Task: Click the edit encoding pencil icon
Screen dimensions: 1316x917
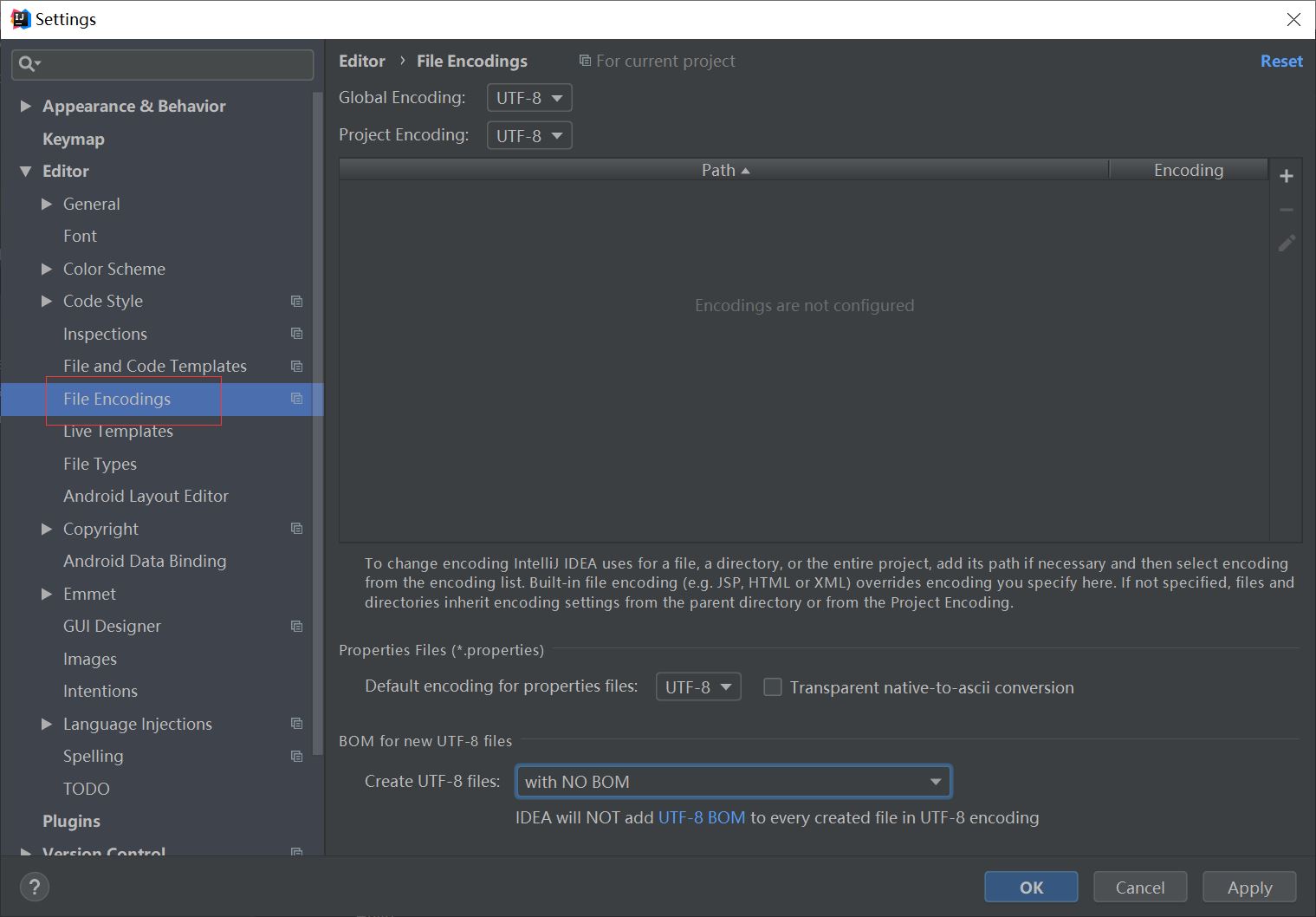Action: coord(1287,243)
